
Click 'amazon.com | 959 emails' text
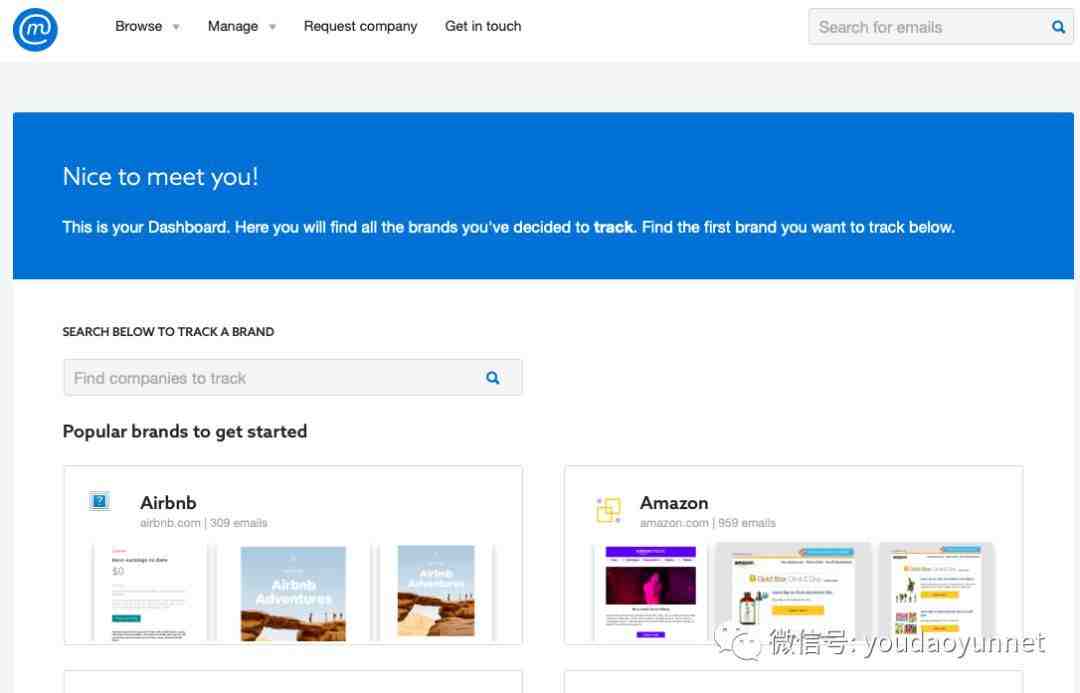(707, 523)
